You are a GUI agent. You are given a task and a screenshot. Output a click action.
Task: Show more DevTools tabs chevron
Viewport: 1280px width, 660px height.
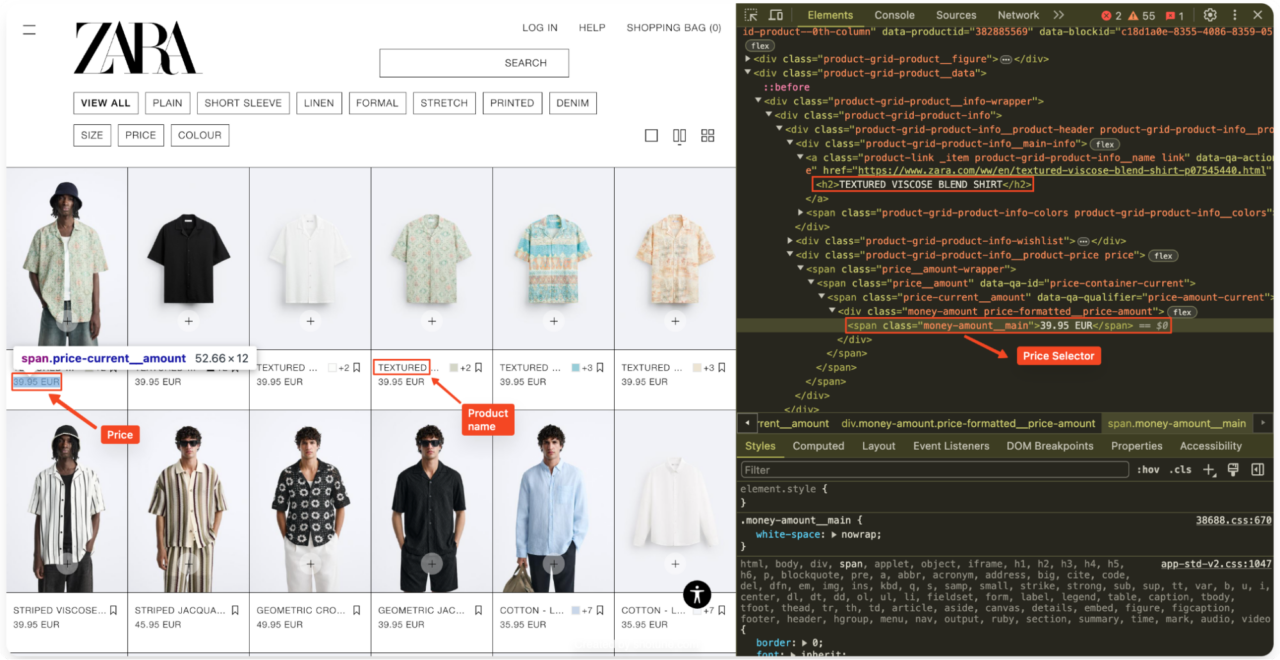point(1059,15)
